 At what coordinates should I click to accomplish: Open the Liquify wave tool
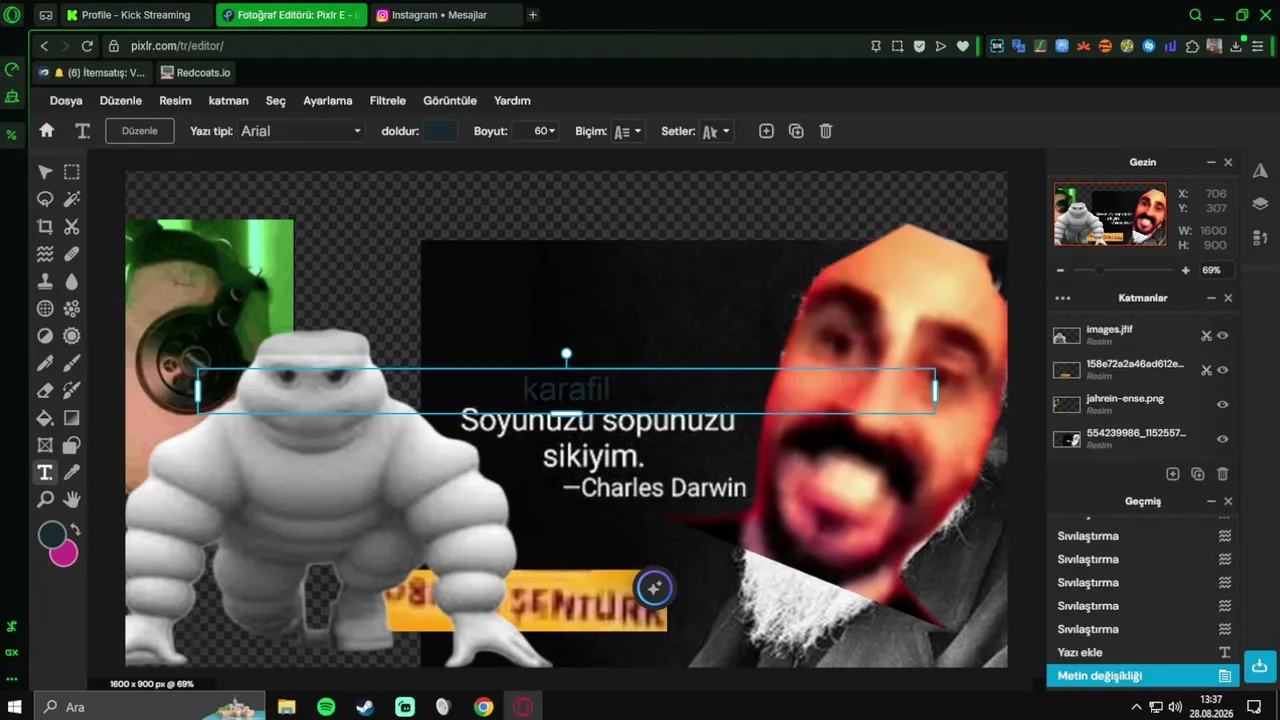click(45, 254)
